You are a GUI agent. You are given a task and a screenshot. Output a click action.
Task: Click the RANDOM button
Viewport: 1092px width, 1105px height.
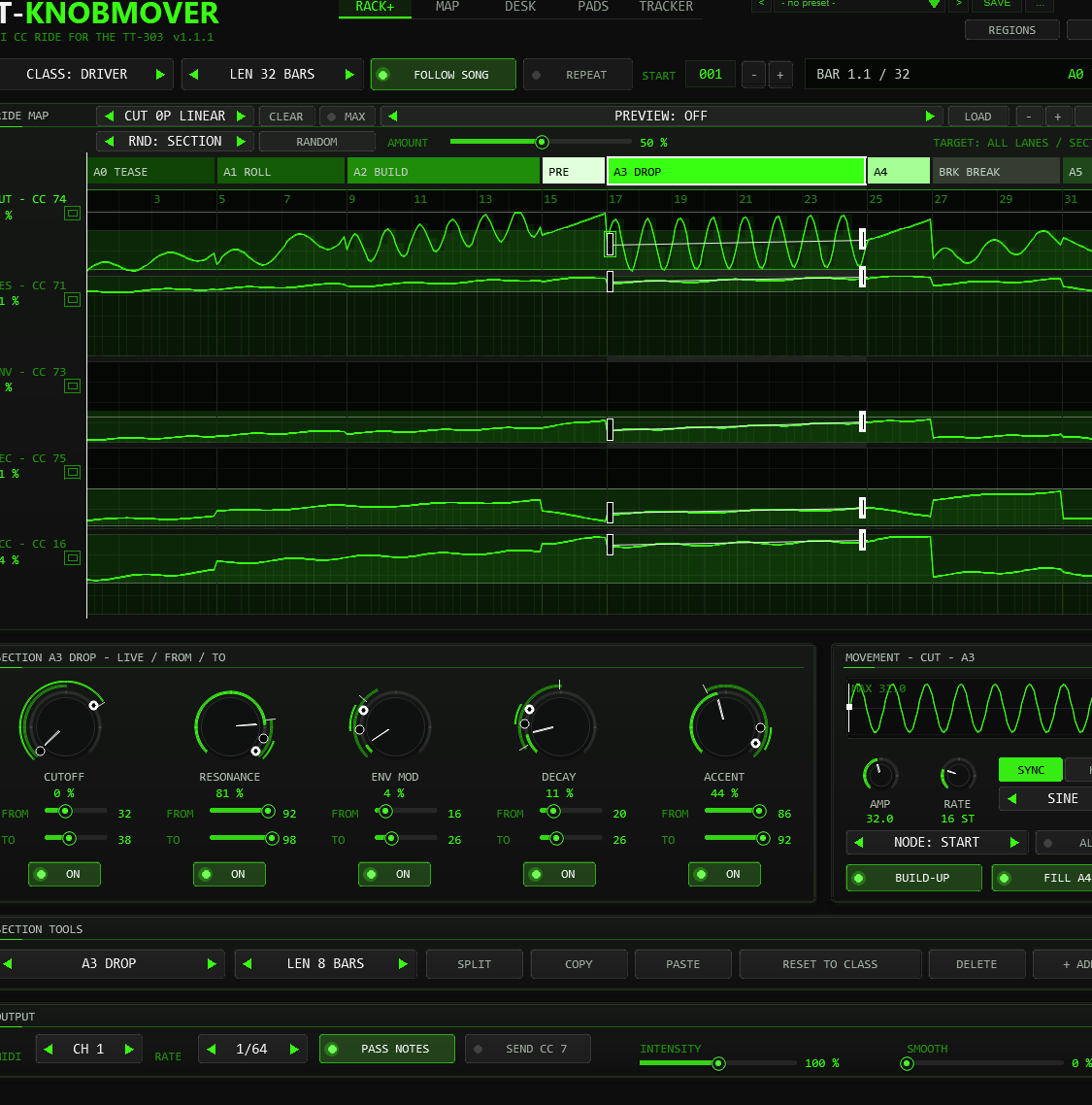[x=317, y=142]
